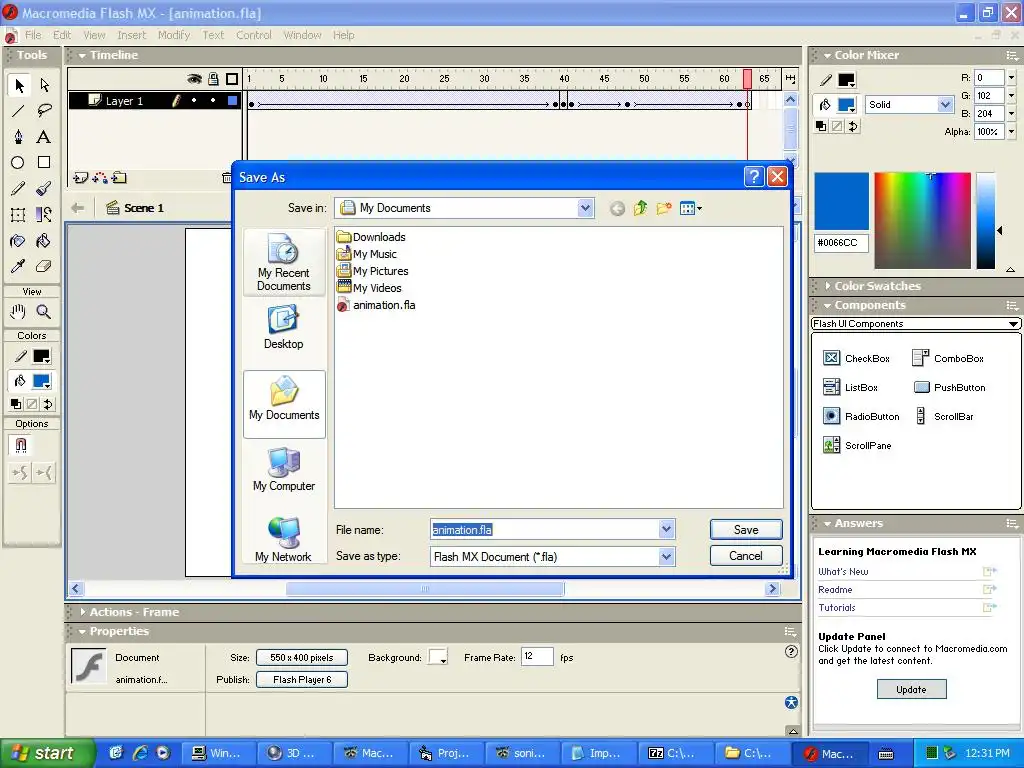The image size is (1024, 768).
Task: Click the Cancel button
Action: (746, 556)
